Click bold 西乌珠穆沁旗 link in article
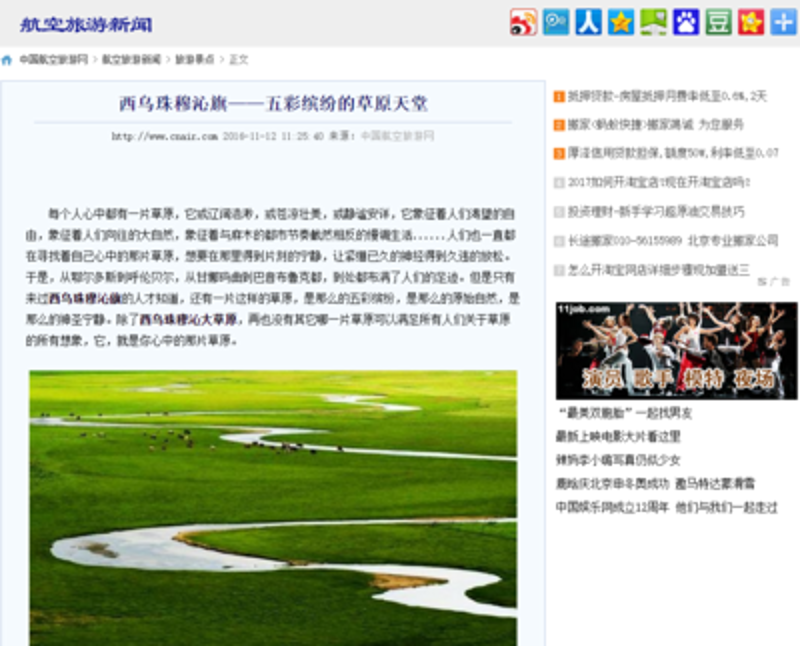 click(x=85, y=299)
